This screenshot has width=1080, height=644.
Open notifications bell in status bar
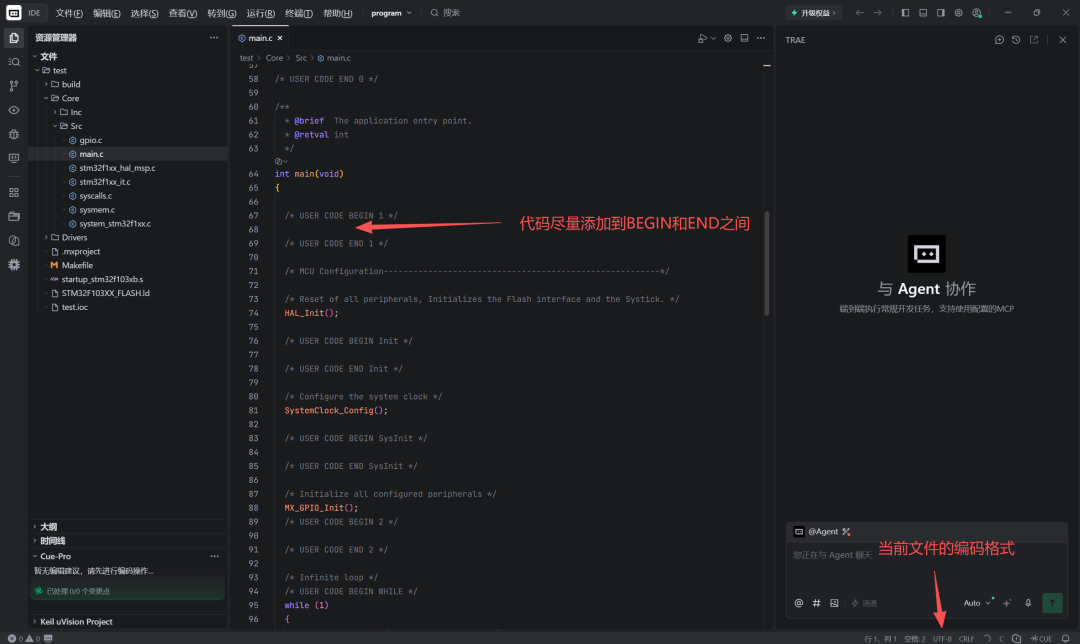click(x=1066, y=638)
